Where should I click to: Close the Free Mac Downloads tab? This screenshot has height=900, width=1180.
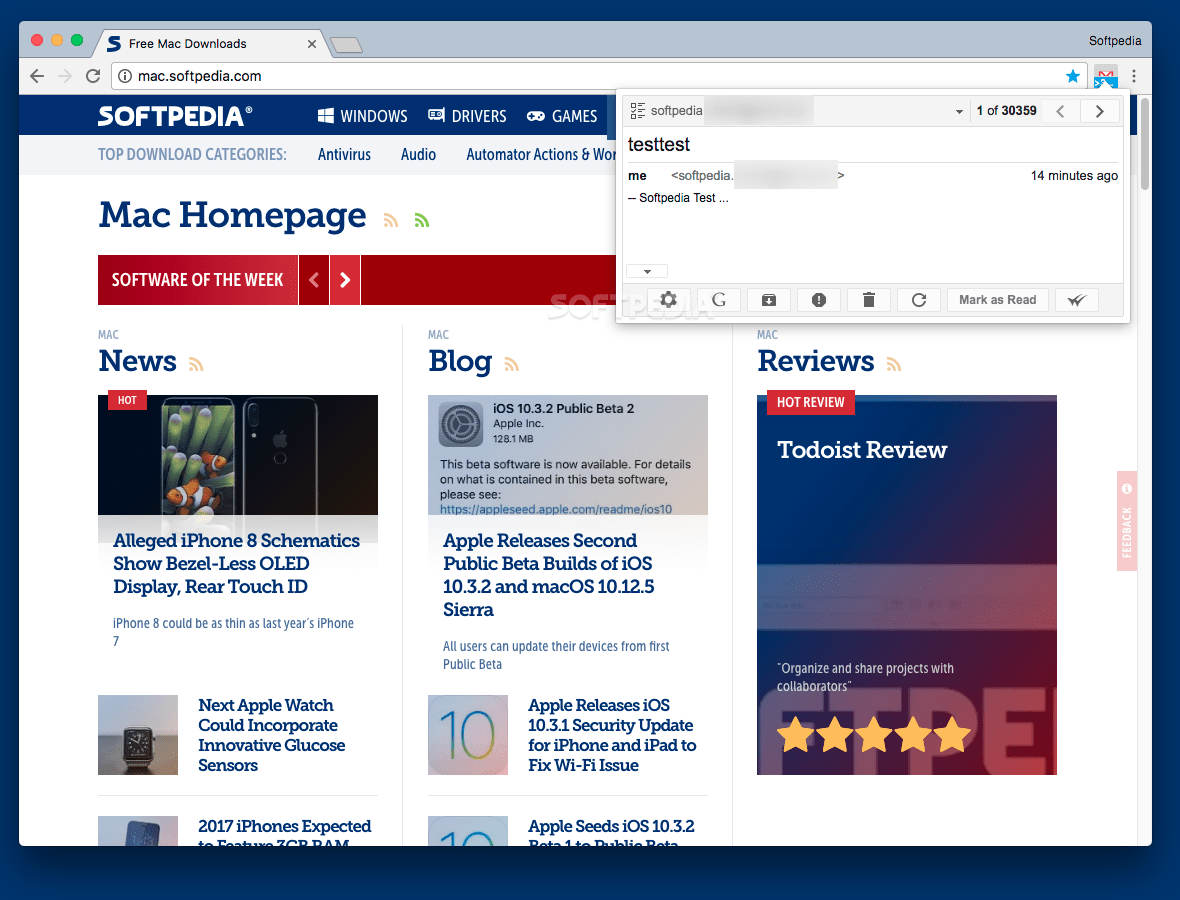(312, 44)
